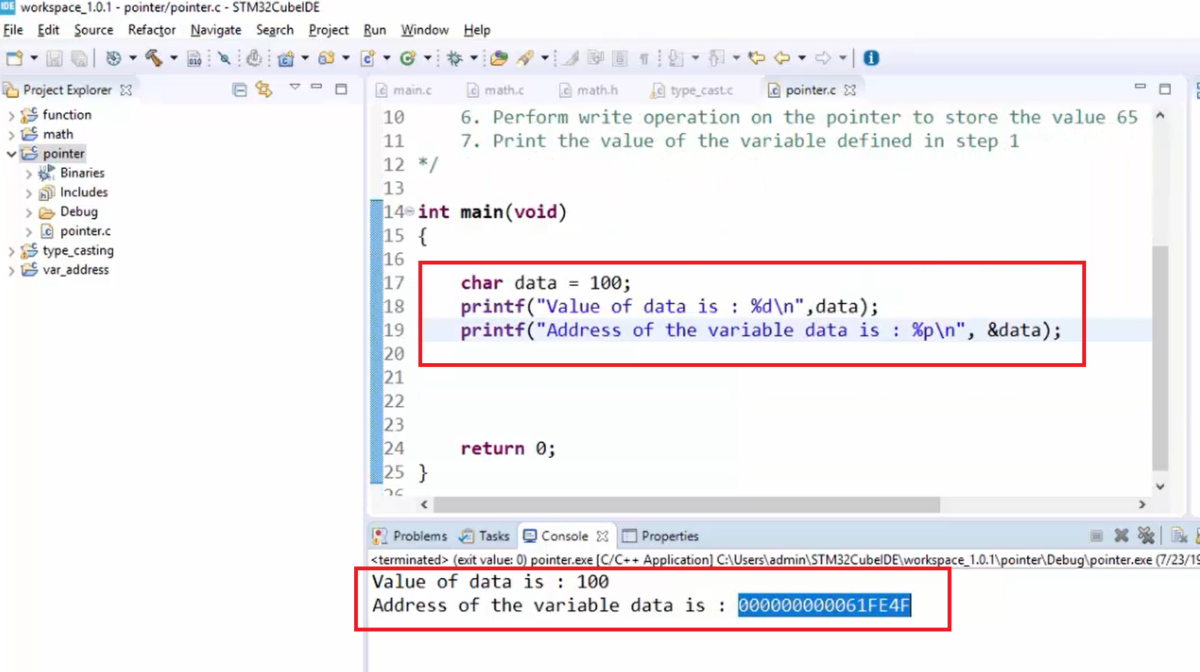Open the New file dropdown arrow
Image resolution: width=1200 pixels, height=672 pixels.
(34, 58)
